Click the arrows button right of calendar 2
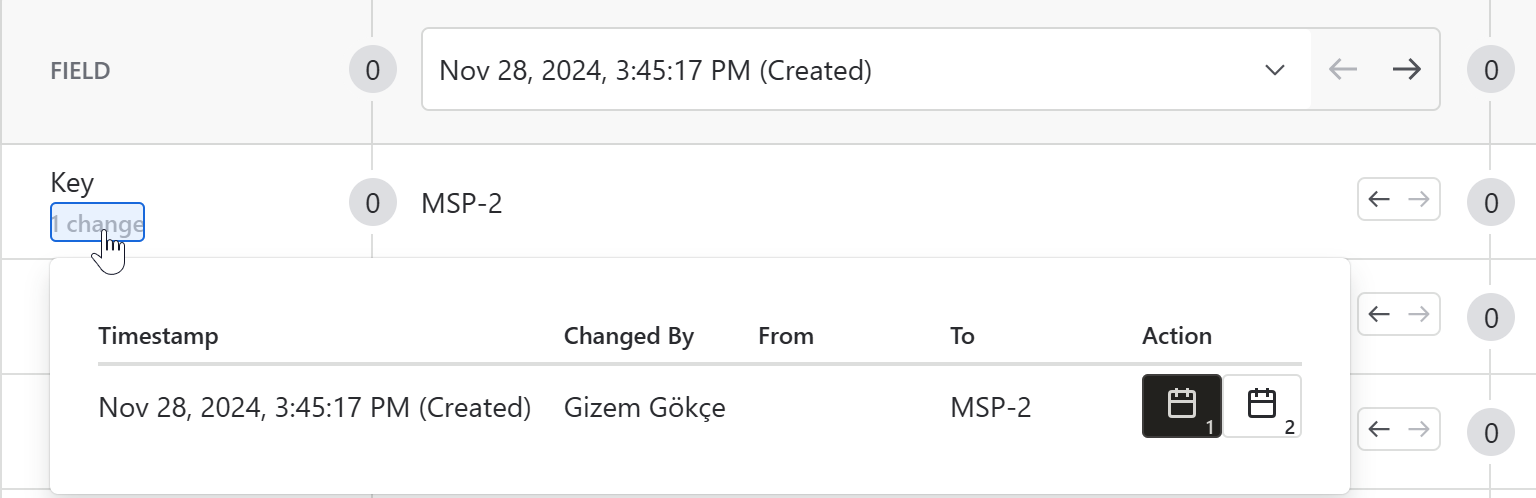Screen dimensions: 1536x498 (x=1398, y=429)
